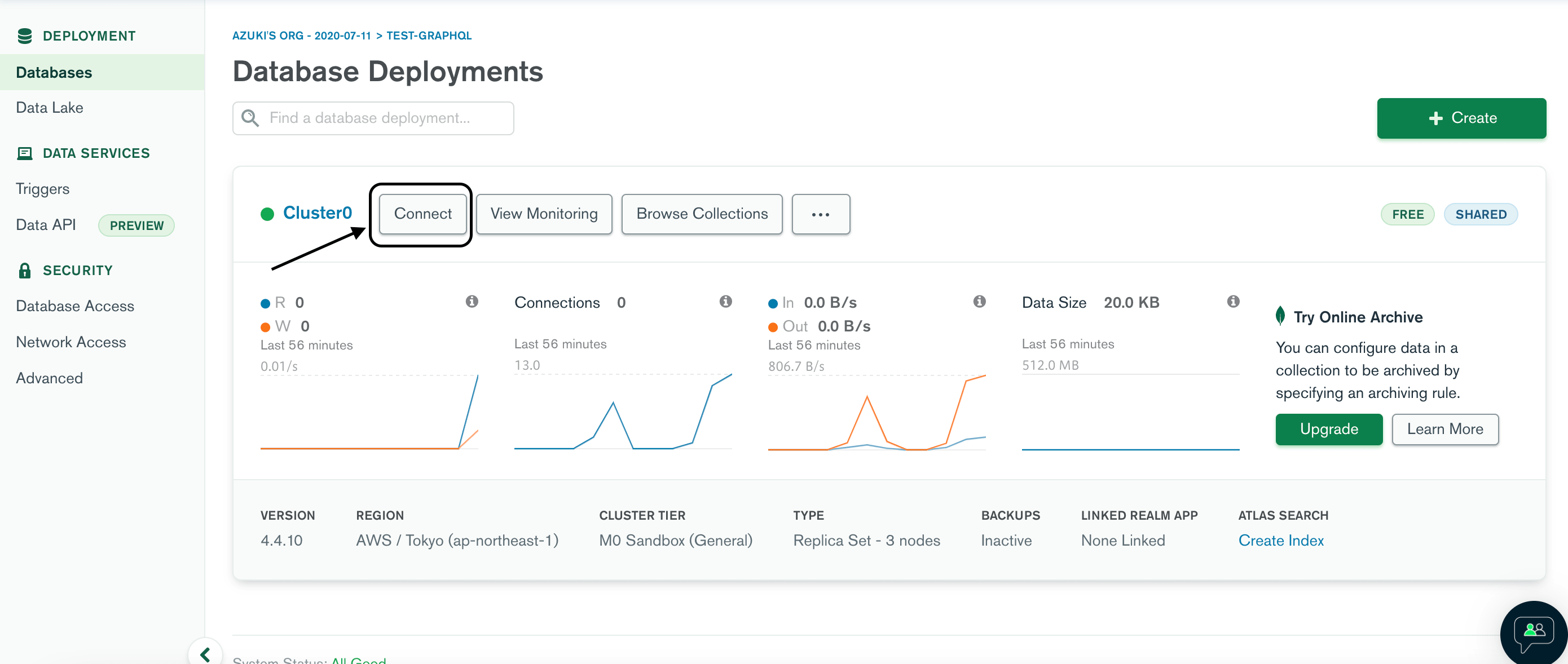The width and height of the screenshot is (1568, 664).
Task: Click M0 Sandbox (General) tier text
Action: tap(676, 541)
